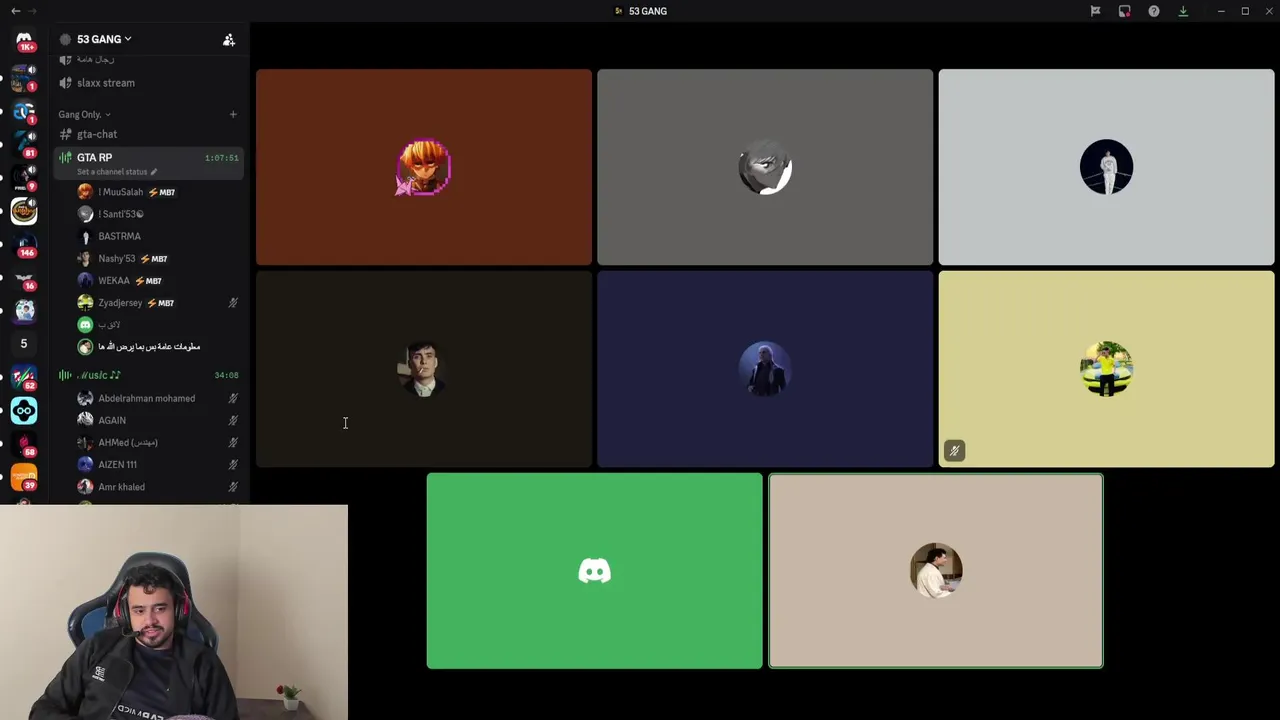Collapse the Gang Only category

[84, 114]
